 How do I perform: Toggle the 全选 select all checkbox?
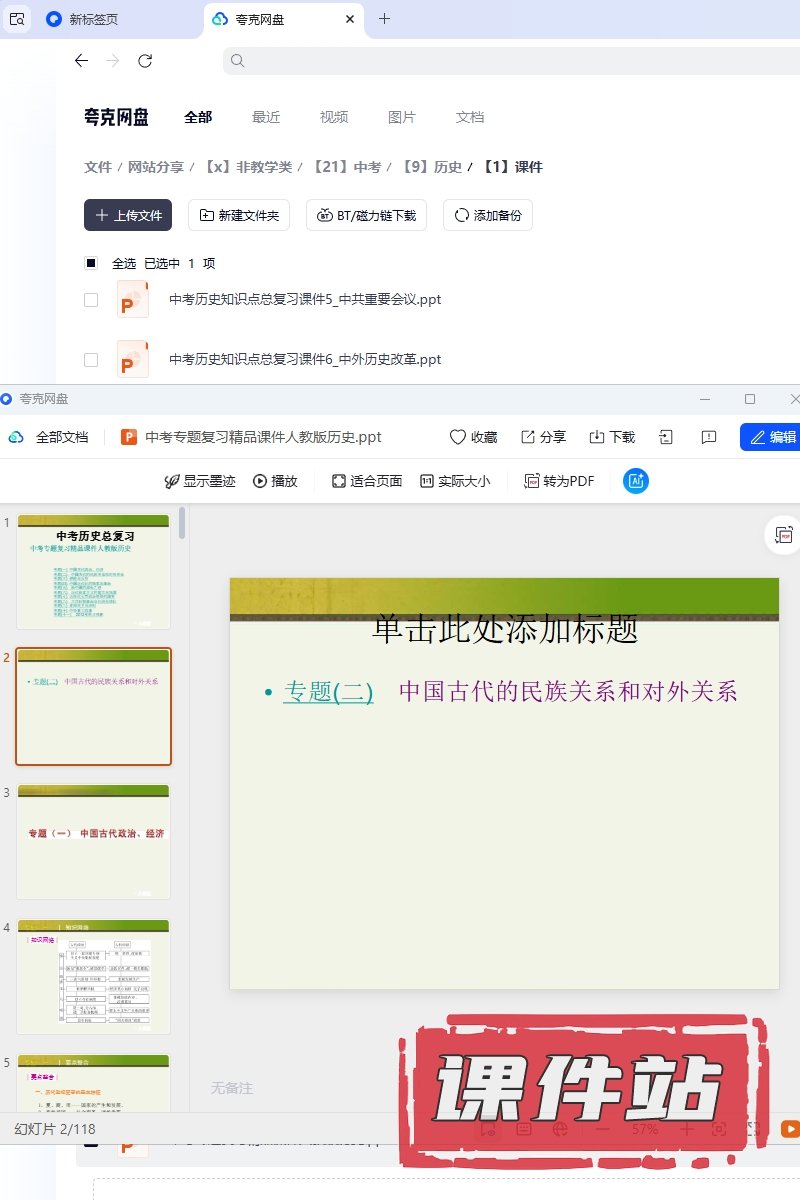(91, 263)
